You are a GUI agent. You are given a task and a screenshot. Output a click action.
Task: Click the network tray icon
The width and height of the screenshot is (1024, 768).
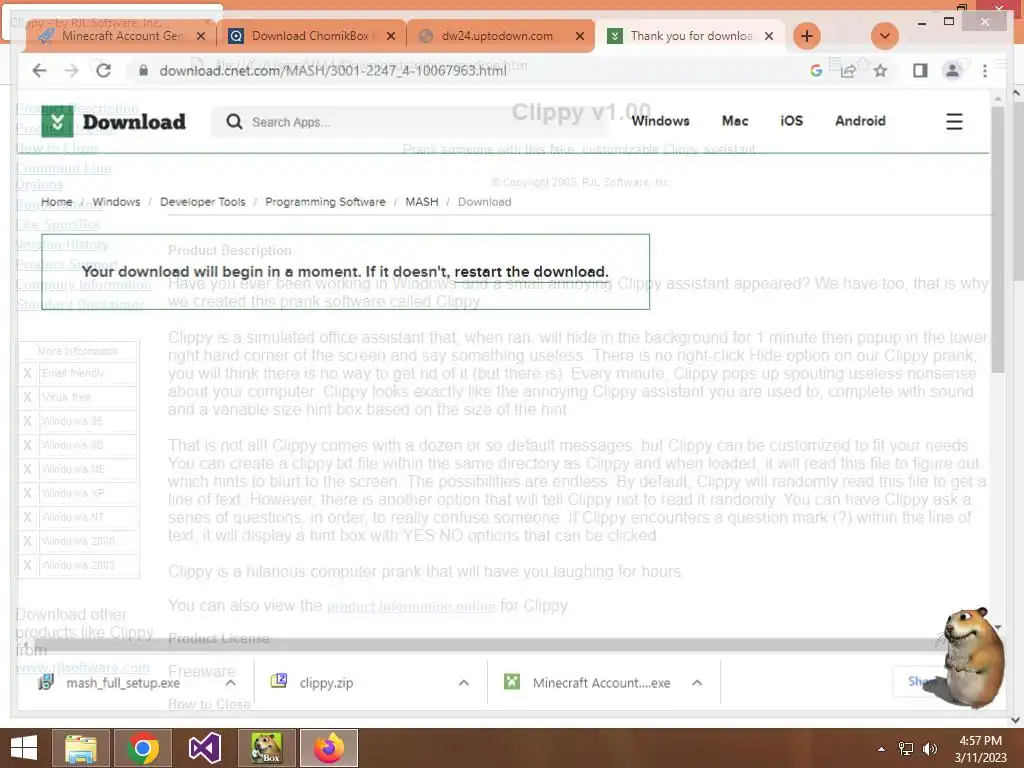coord(906,749)
